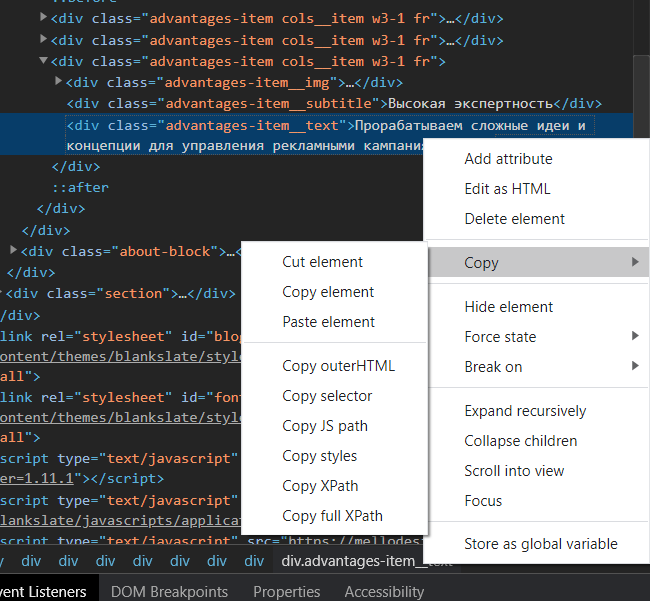
Task: Open the Accessibility tab
Action: tap(384, 591)
